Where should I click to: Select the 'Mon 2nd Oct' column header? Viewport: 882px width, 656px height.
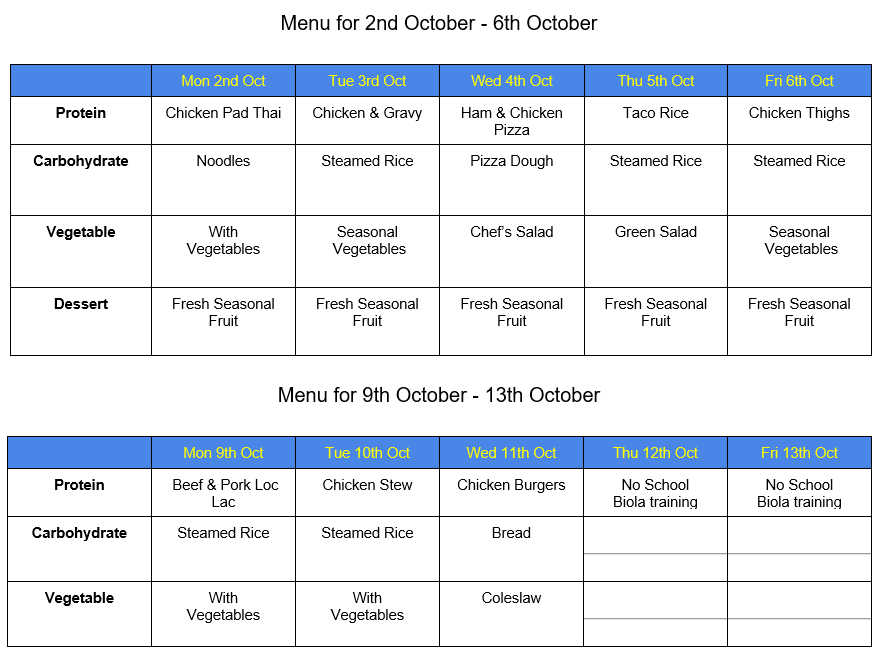pos(223,81)
